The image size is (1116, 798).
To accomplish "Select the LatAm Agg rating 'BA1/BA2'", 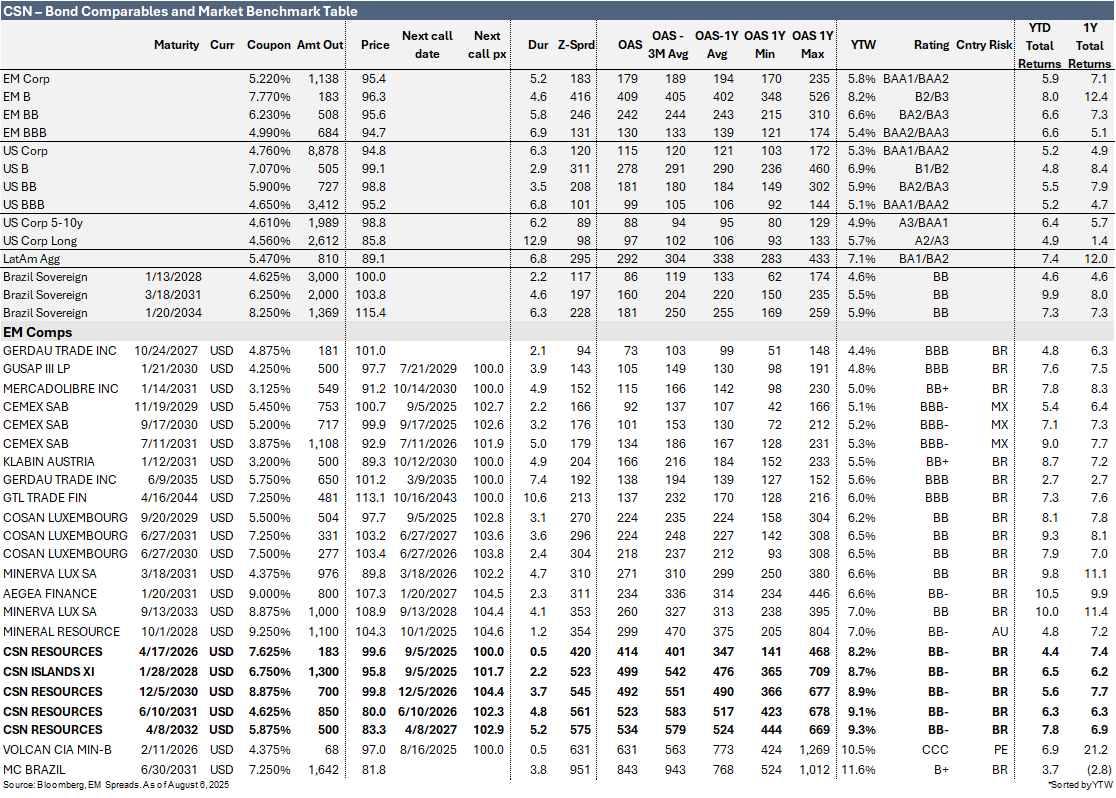I will click(x=923, y=258).
